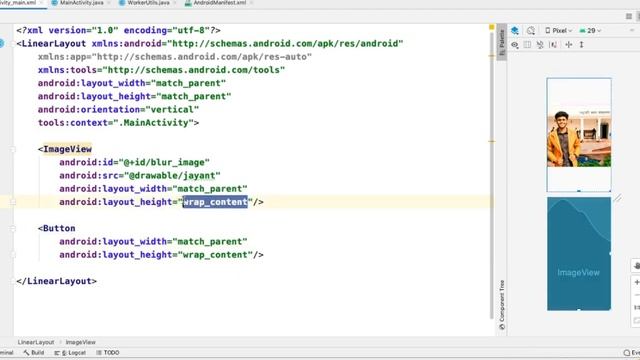Click the gutter icon beside LinearLayout line
The width and height of the screenshot is (640, 360).
(x=2, y=43)
